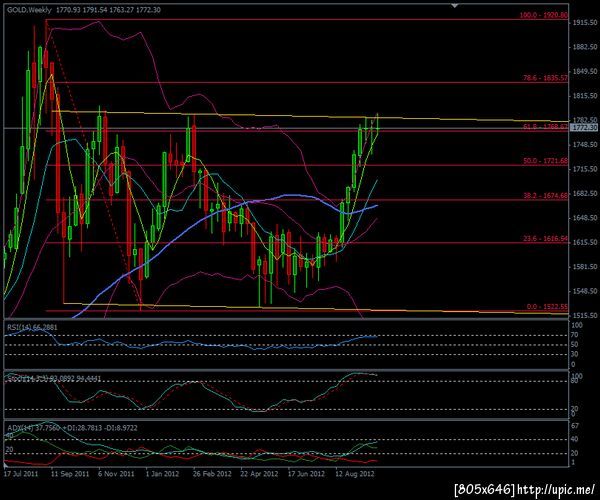
Task: Click the 17 Jul 2011 date label
Action: (x=21, y=474)
